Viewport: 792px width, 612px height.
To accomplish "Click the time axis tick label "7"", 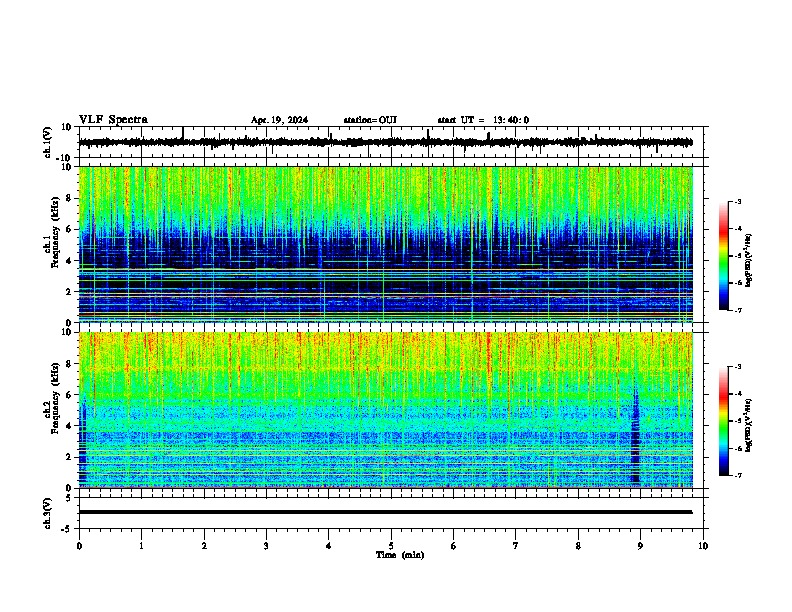I will point(516,546).
